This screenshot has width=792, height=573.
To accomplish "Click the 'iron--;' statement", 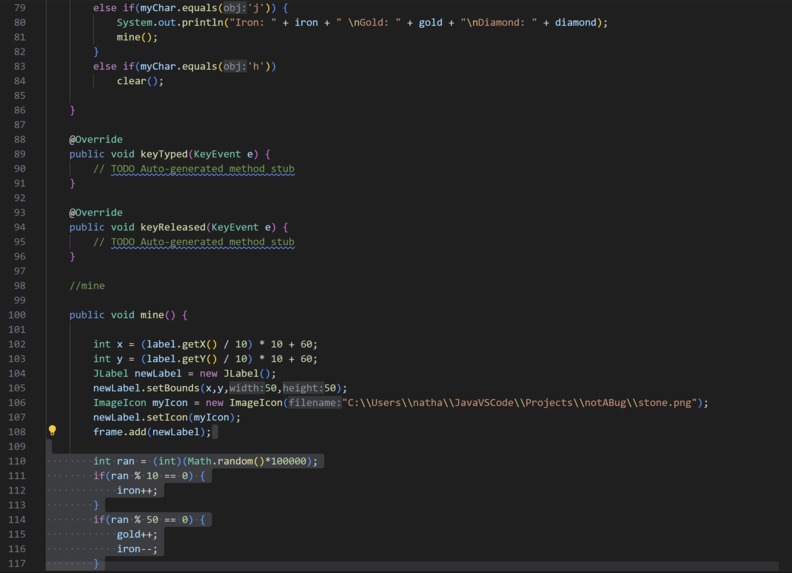I will (137, 549).
